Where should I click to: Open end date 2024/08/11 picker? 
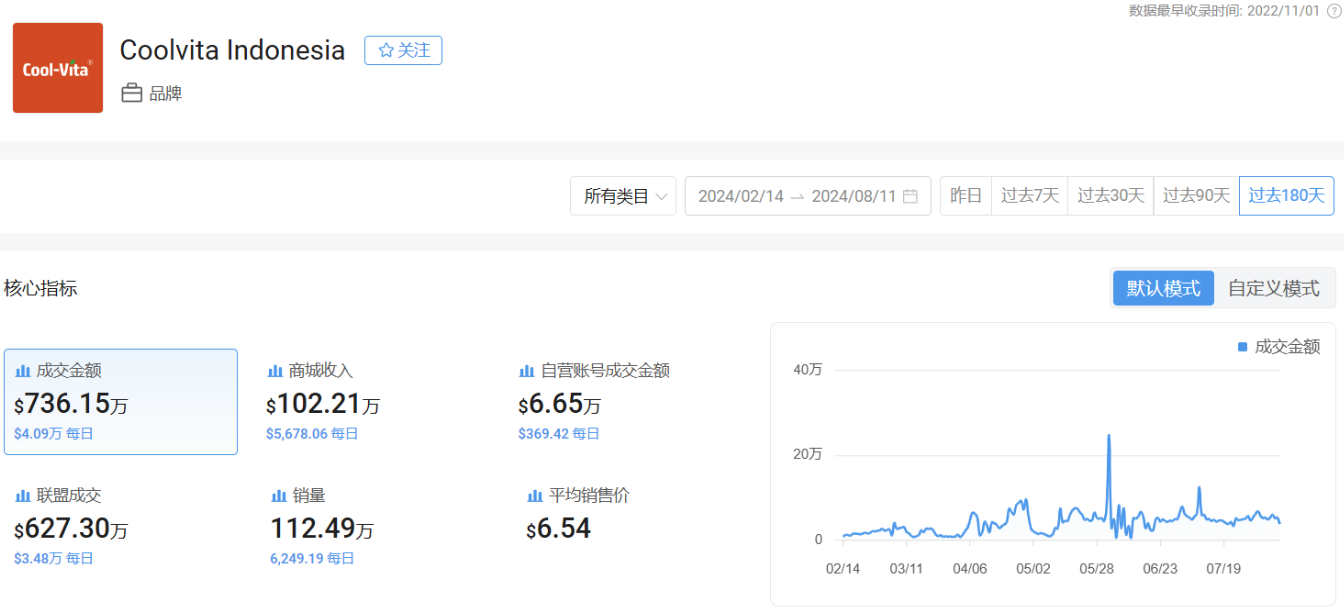[x=853, y=196]
